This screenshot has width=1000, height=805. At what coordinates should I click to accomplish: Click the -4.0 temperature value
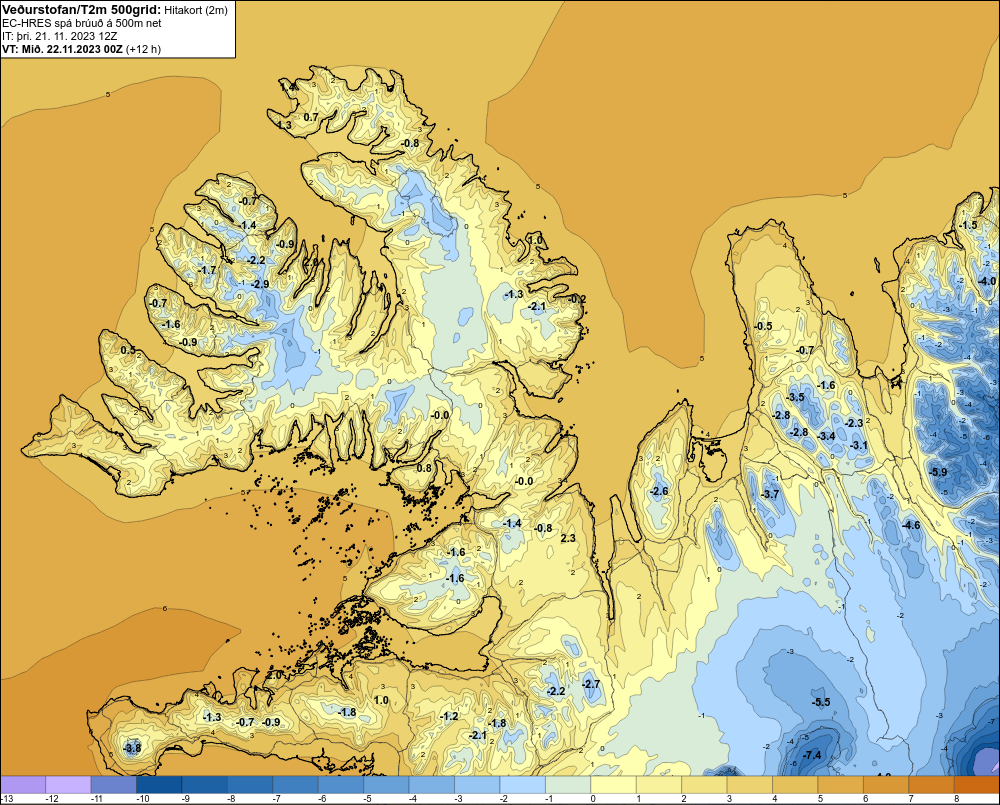coord(987,281)
